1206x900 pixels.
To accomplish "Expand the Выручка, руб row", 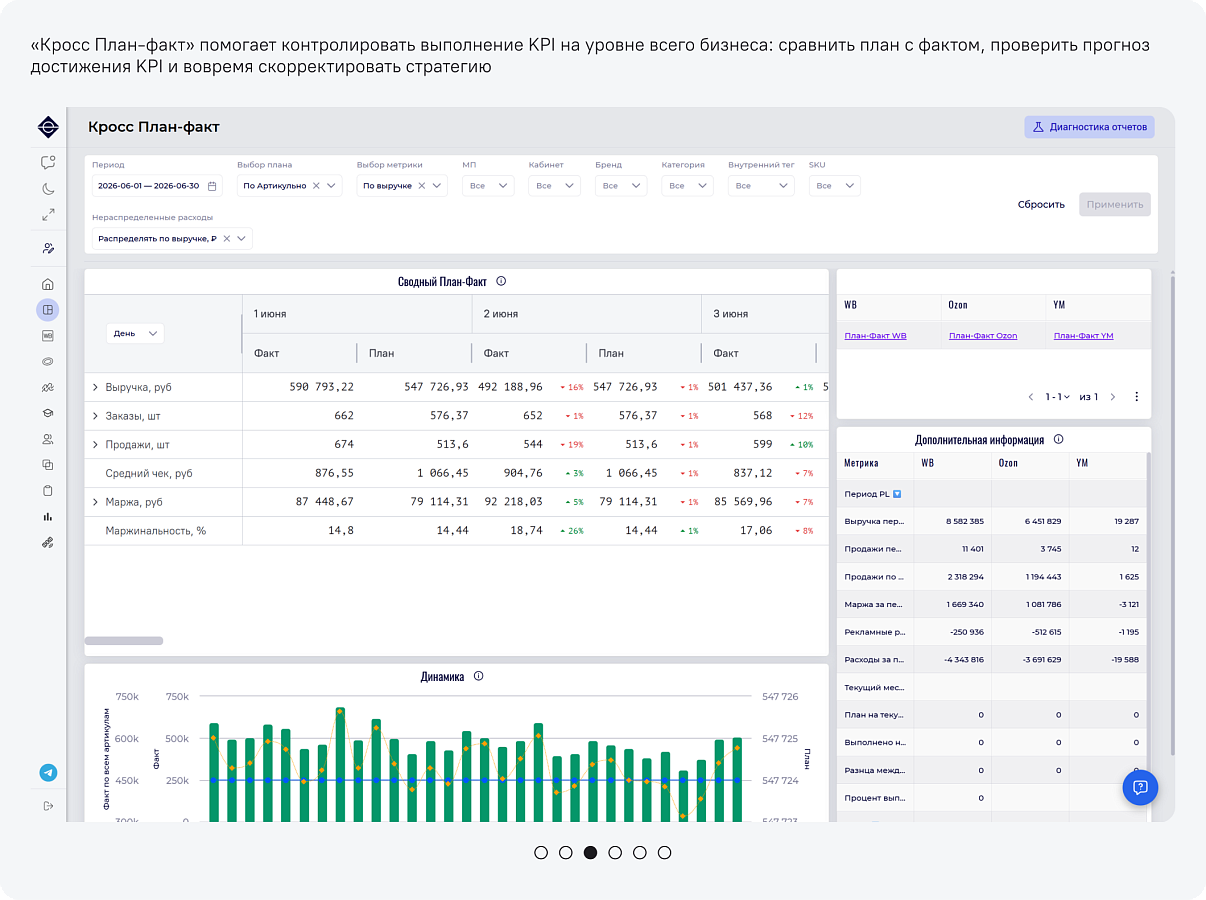I will [95, 387].
